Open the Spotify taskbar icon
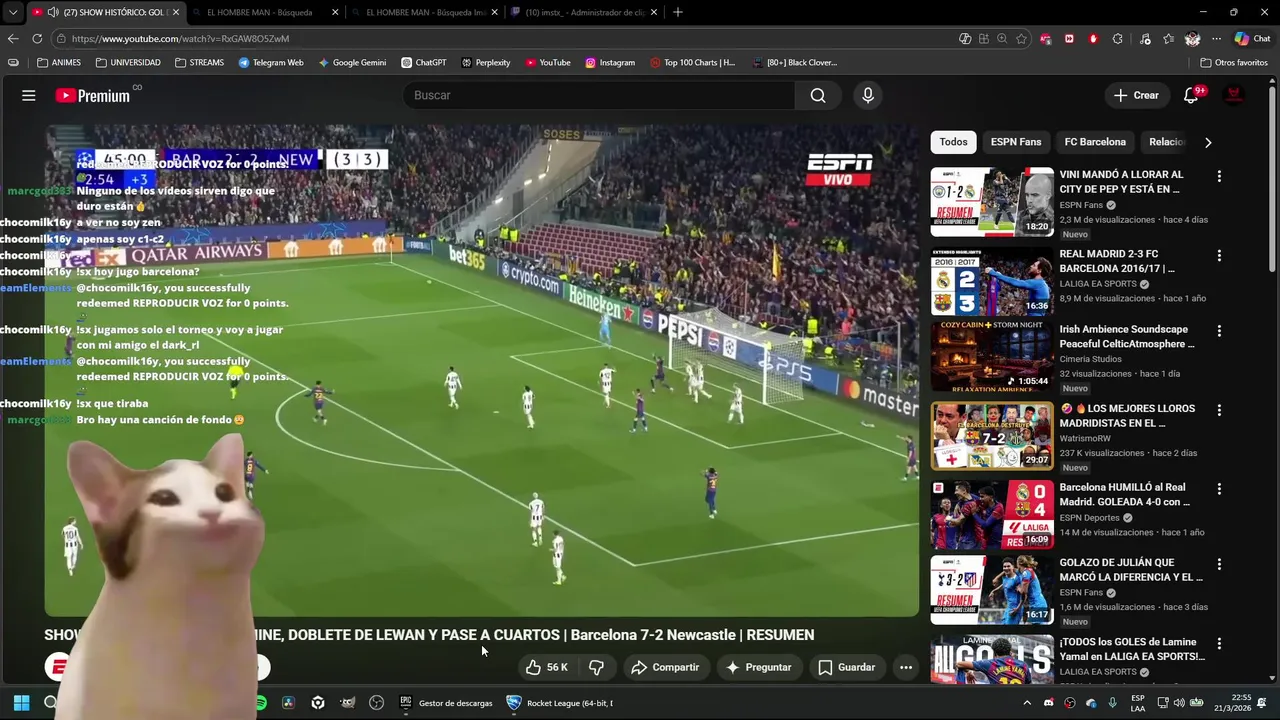 coord(260,703)
